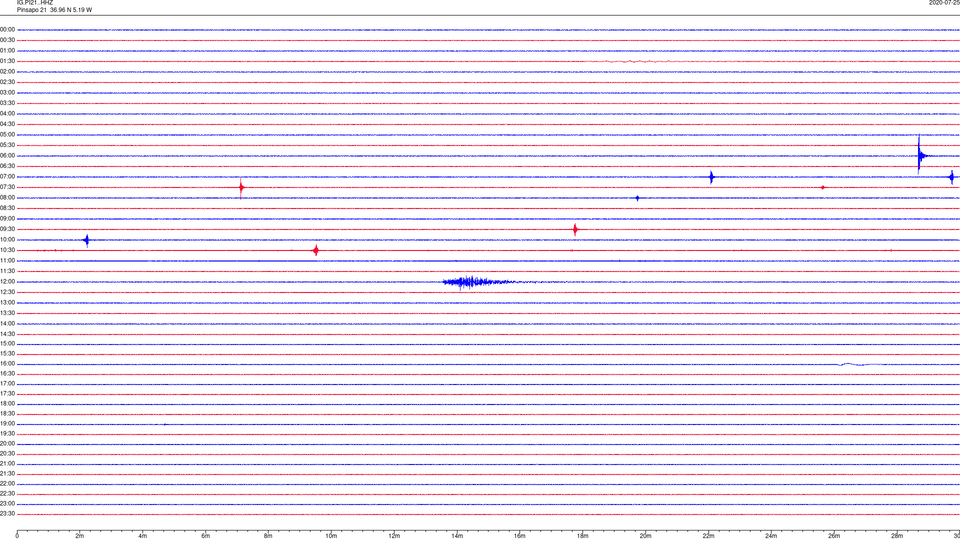
Task: Click the 05:30 time label
Action: (7, 145)
